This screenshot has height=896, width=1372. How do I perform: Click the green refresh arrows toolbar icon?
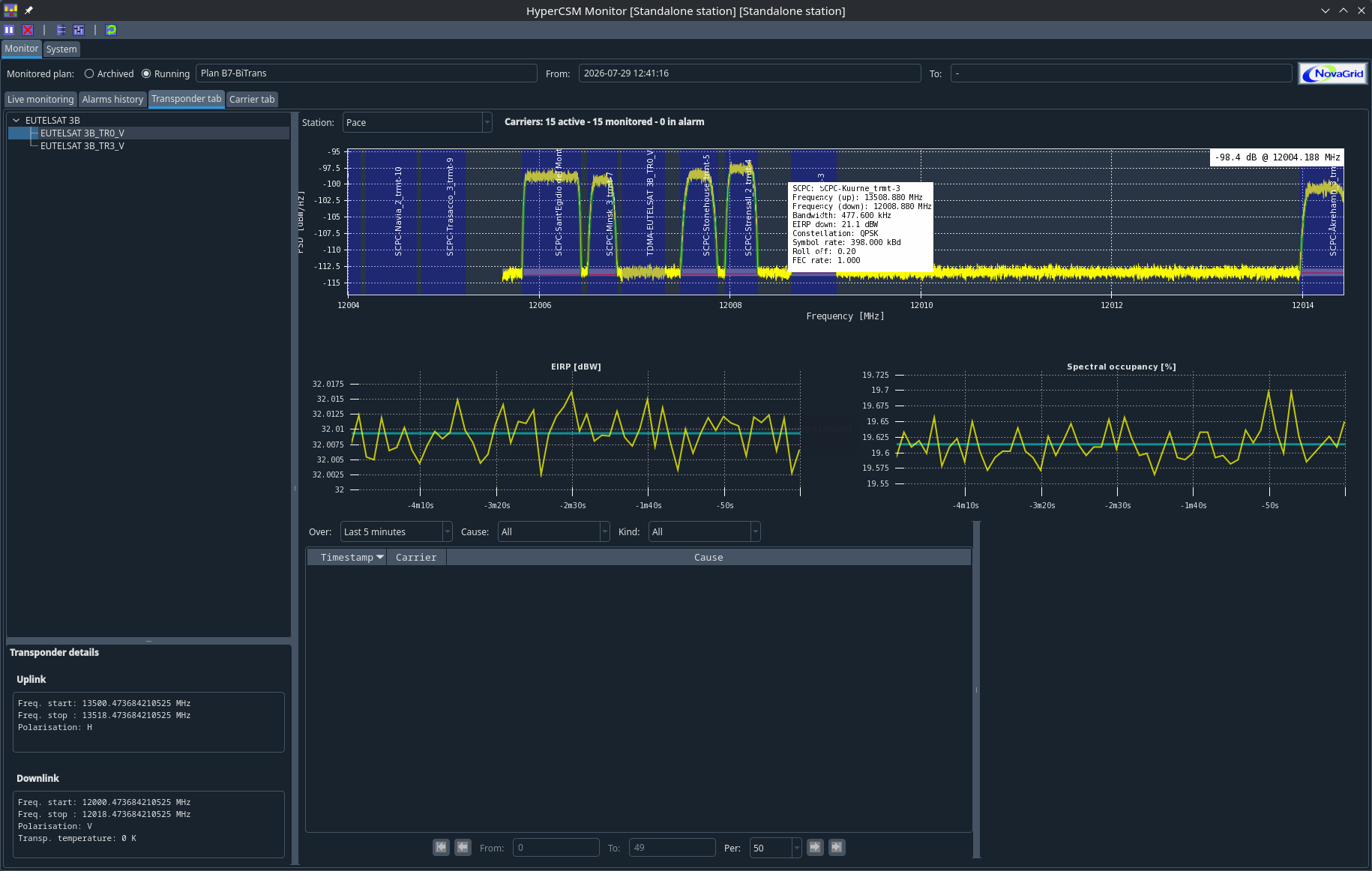pyautogui.click(x=111, y=30)
